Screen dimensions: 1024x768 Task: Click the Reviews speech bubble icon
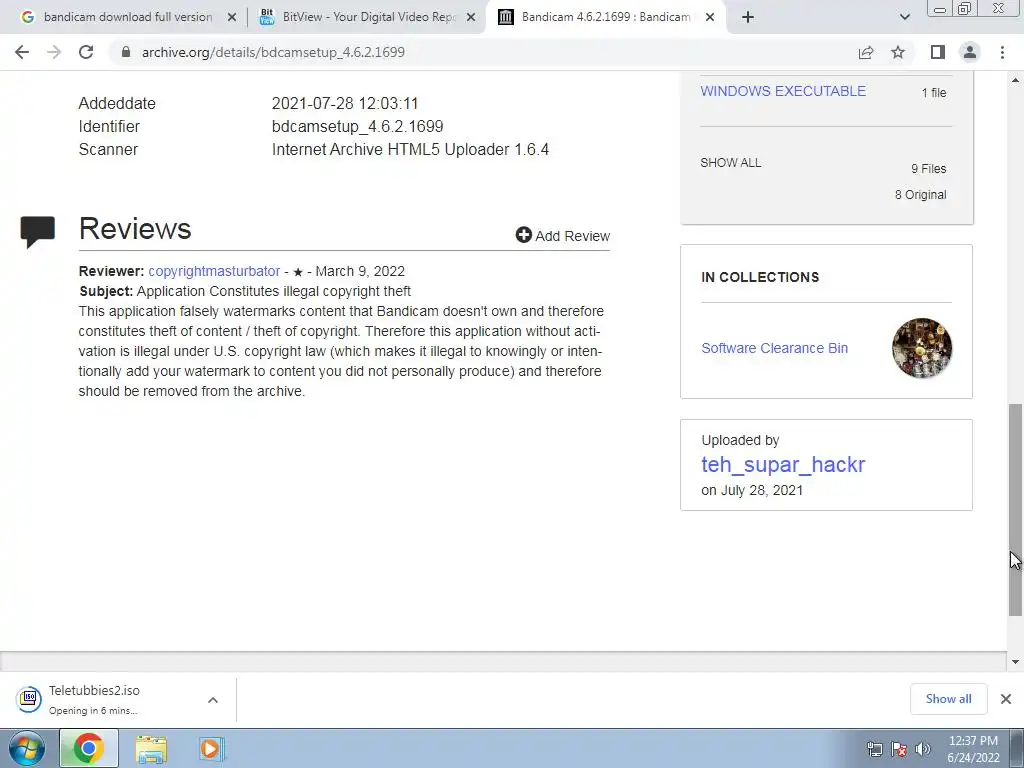37,232
